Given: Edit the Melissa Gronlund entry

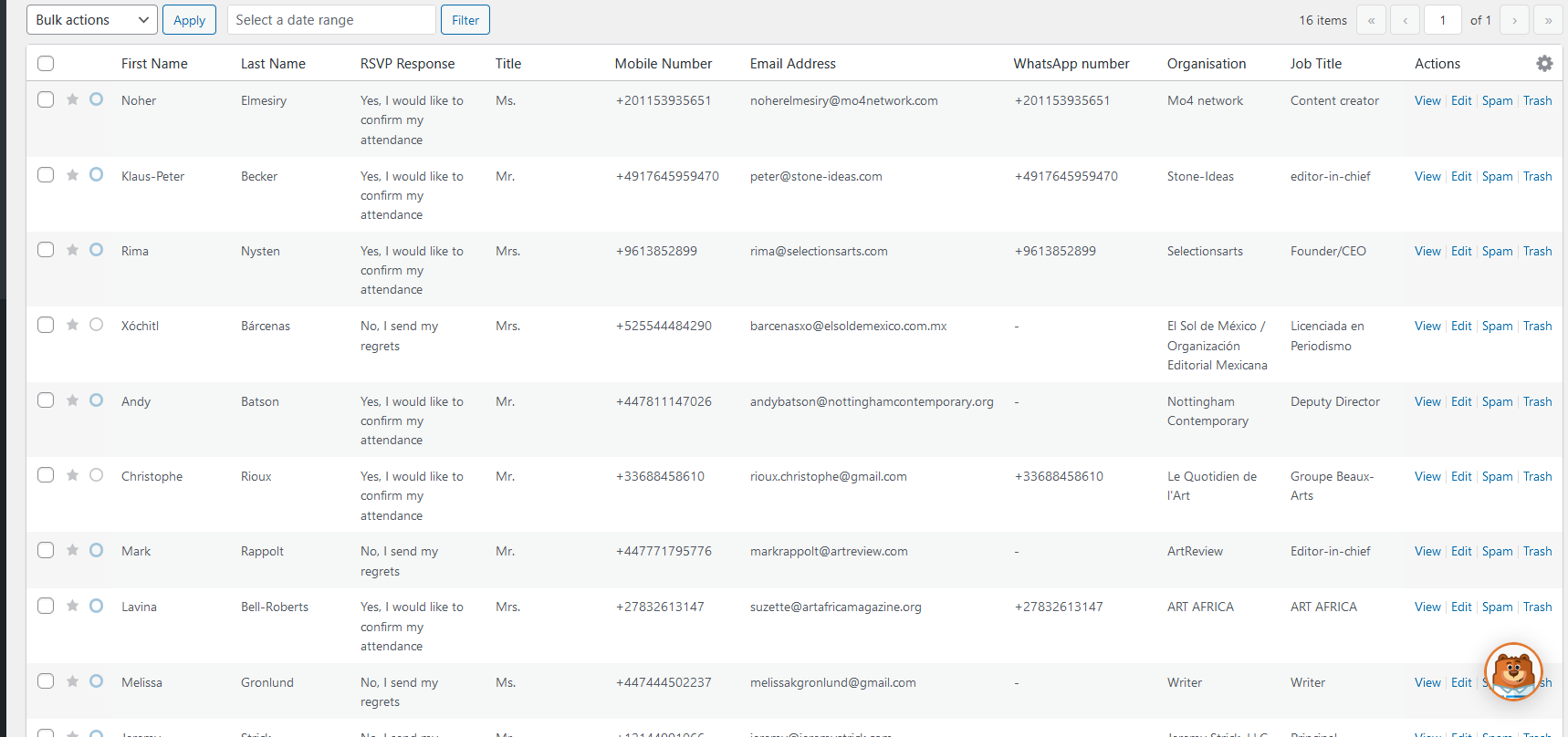Looking at the screenshot, I should point(1461,682).
